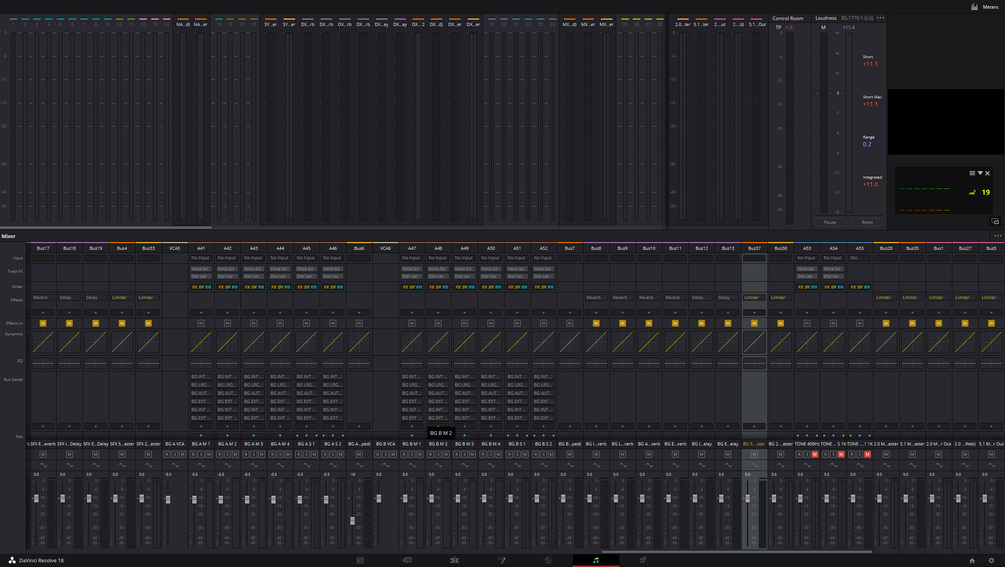Mute the BG A M 2 track

click(235, 454)
